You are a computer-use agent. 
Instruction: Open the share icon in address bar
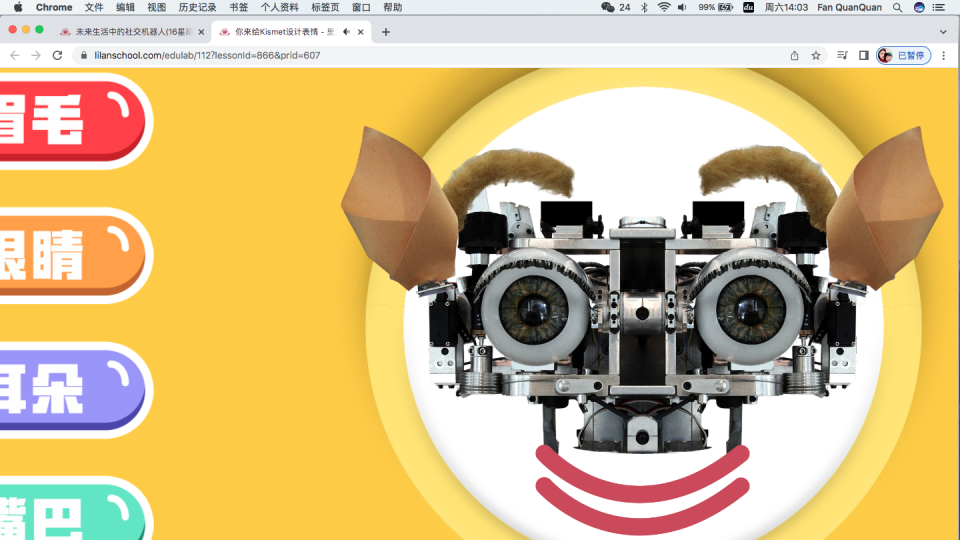tap(794, 56)
